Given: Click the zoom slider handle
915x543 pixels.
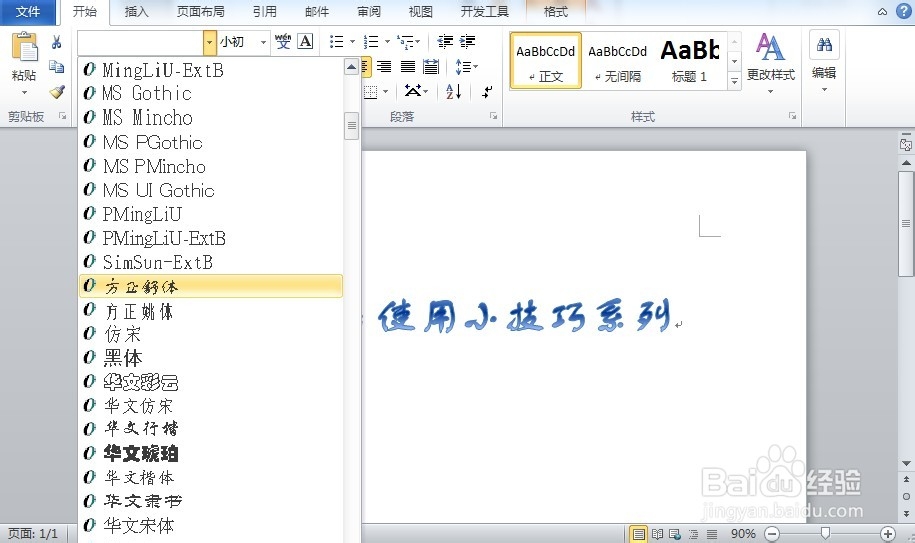Looking at the screenshot, I should tap(825, 533).
